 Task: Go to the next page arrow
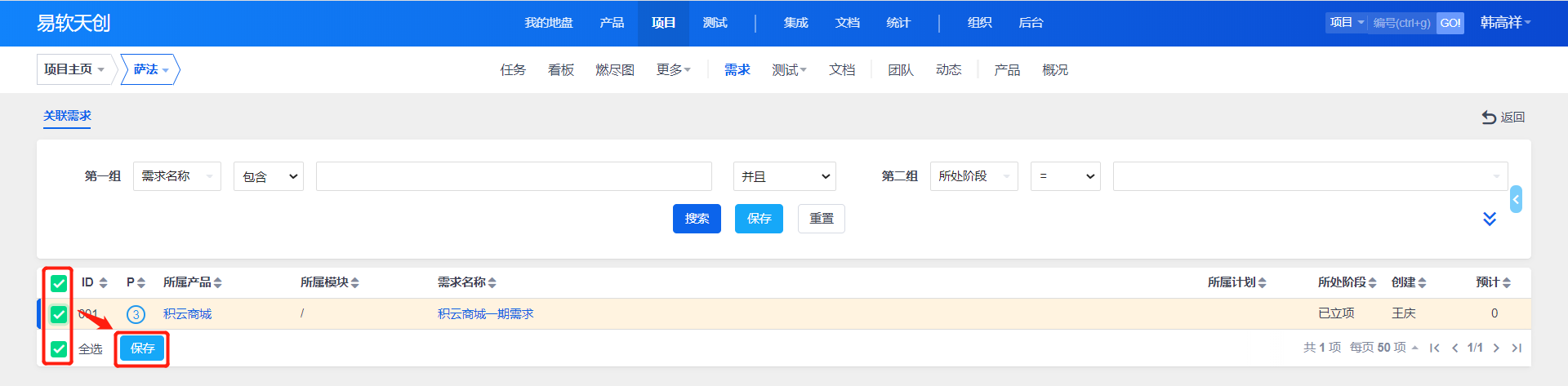click(1496, 348)
